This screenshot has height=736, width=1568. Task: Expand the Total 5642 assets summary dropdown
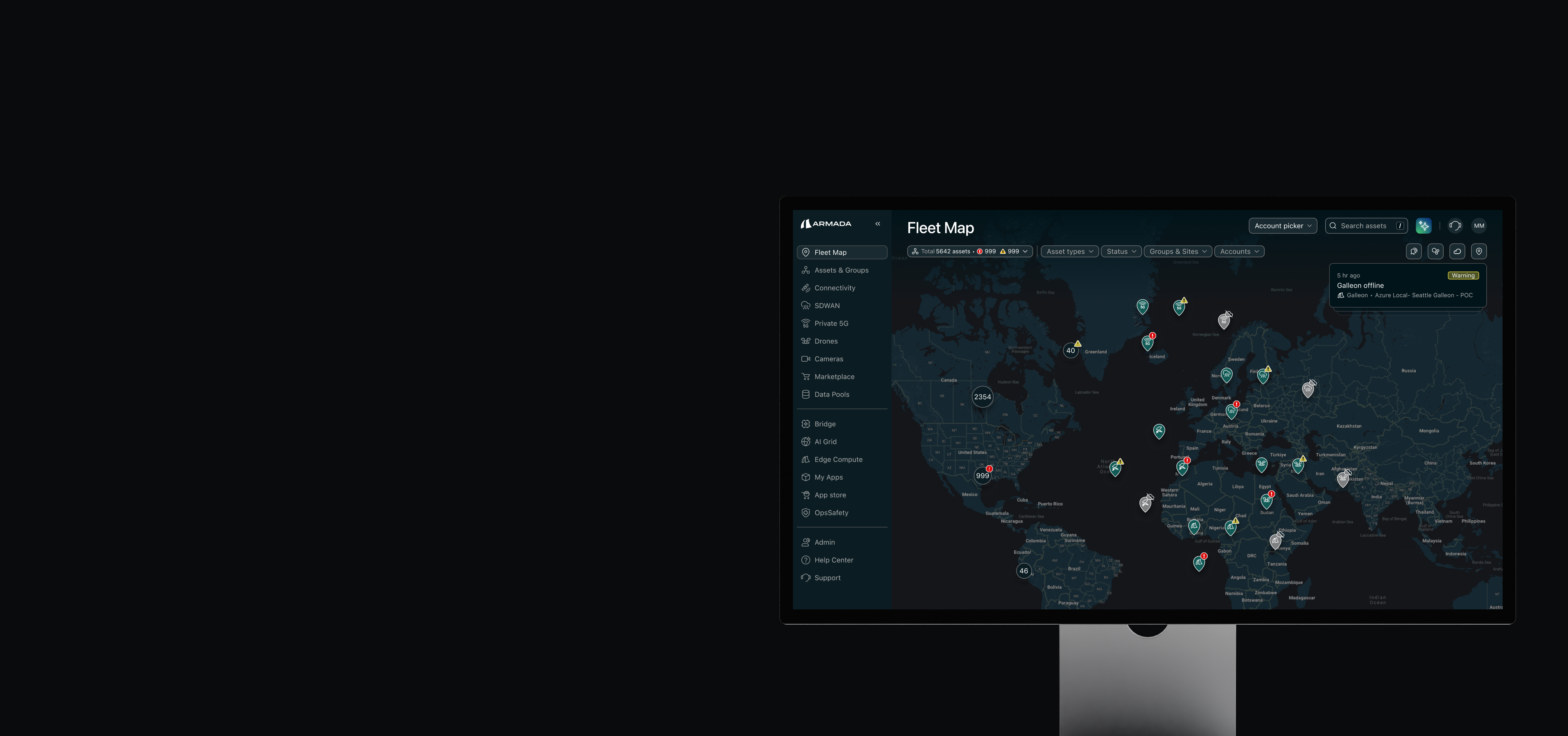pos(970,251)
